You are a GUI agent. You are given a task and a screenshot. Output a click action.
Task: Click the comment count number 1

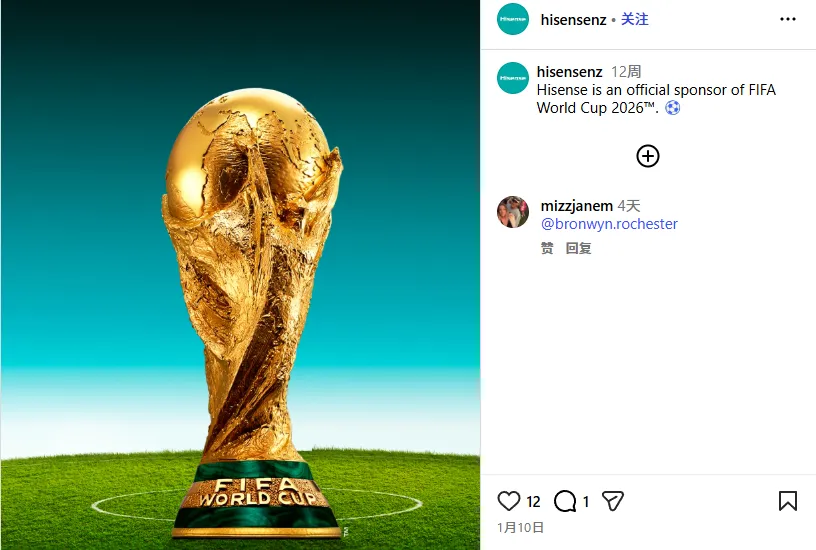tap(585, 502)
